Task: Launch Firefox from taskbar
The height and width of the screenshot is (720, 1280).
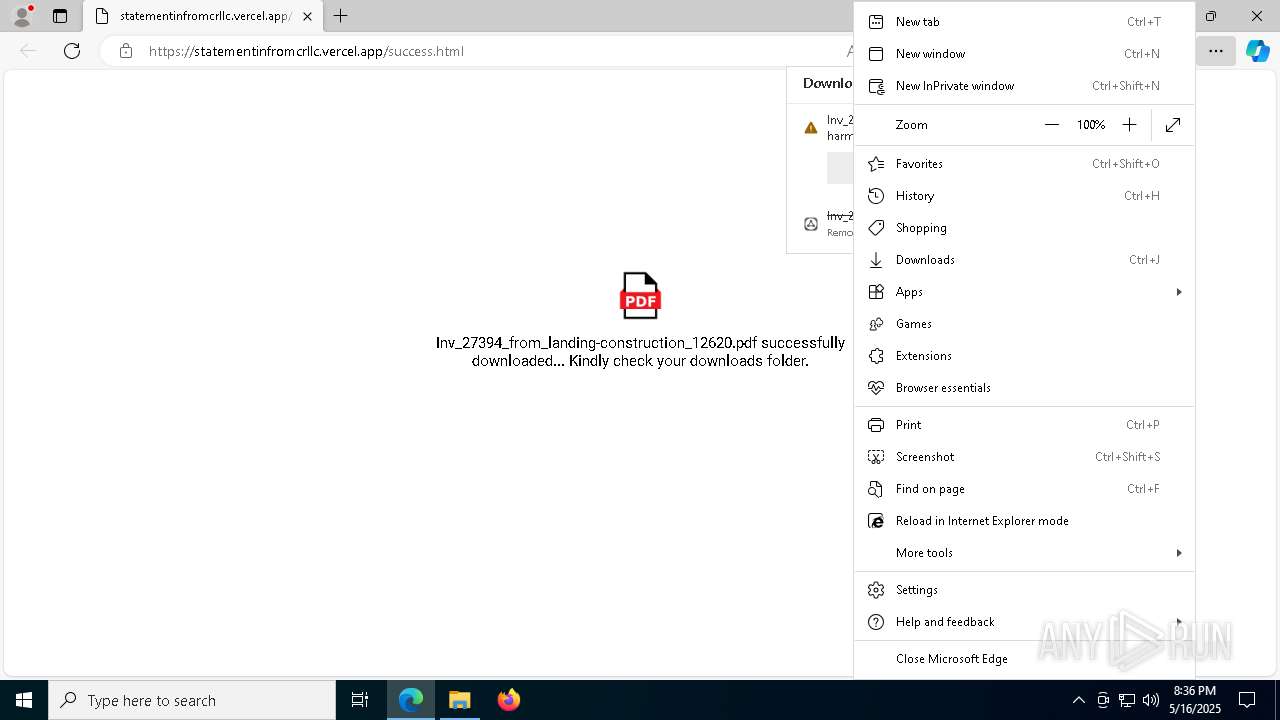Action: 509,700
